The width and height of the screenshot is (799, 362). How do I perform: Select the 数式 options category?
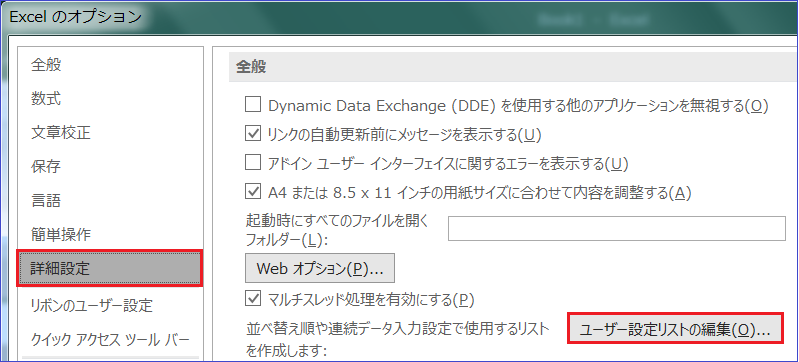110,99
